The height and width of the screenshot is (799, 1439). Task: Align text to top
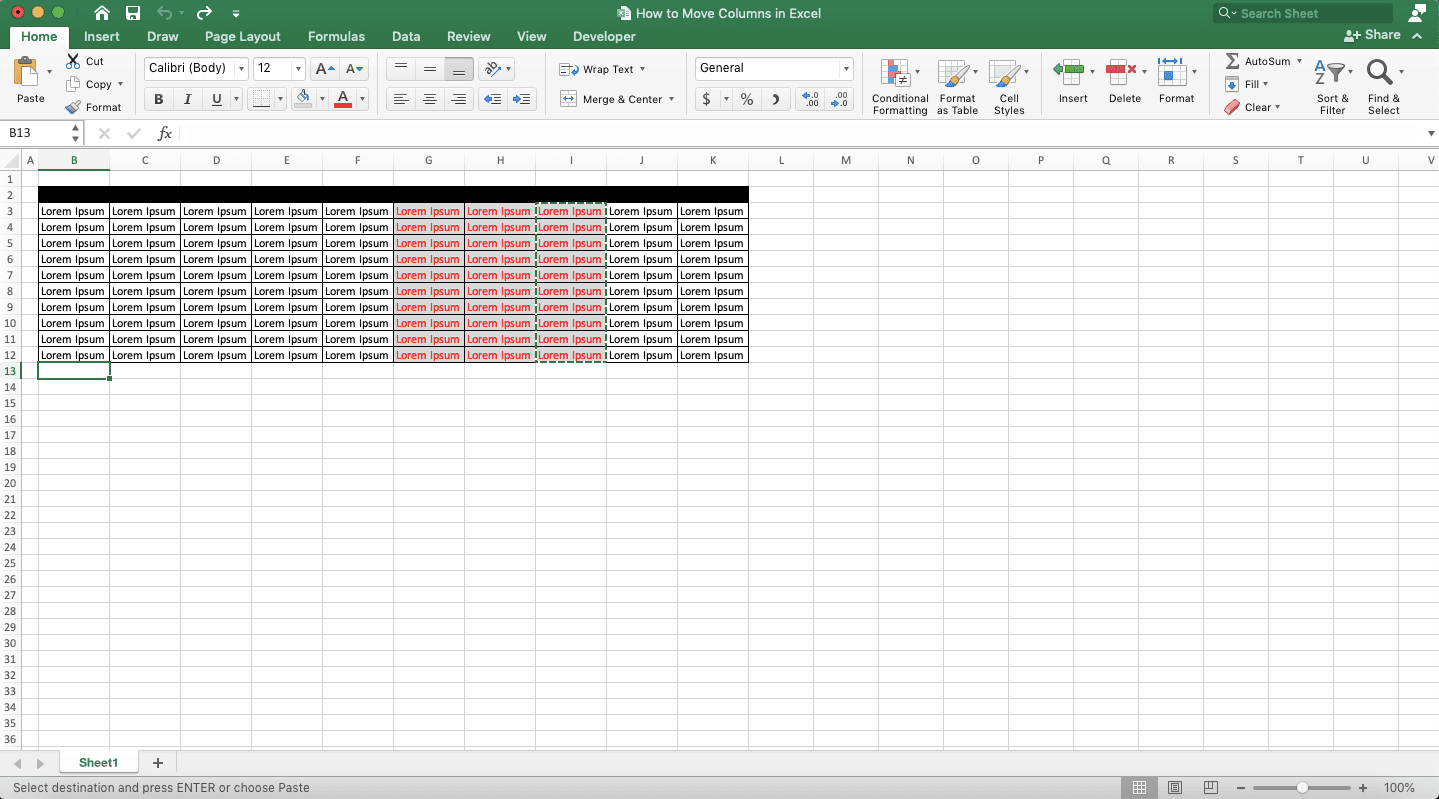point(400,69)
